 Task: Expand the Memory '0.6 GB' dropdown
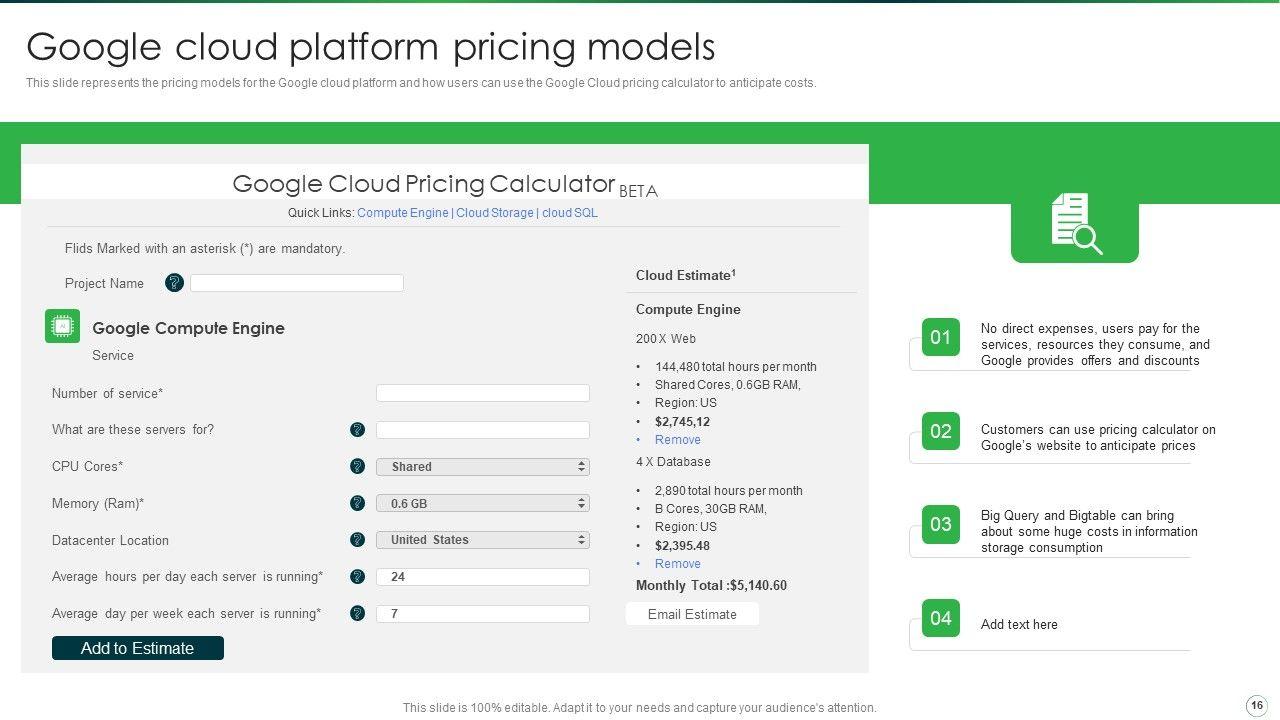point(482,504)
